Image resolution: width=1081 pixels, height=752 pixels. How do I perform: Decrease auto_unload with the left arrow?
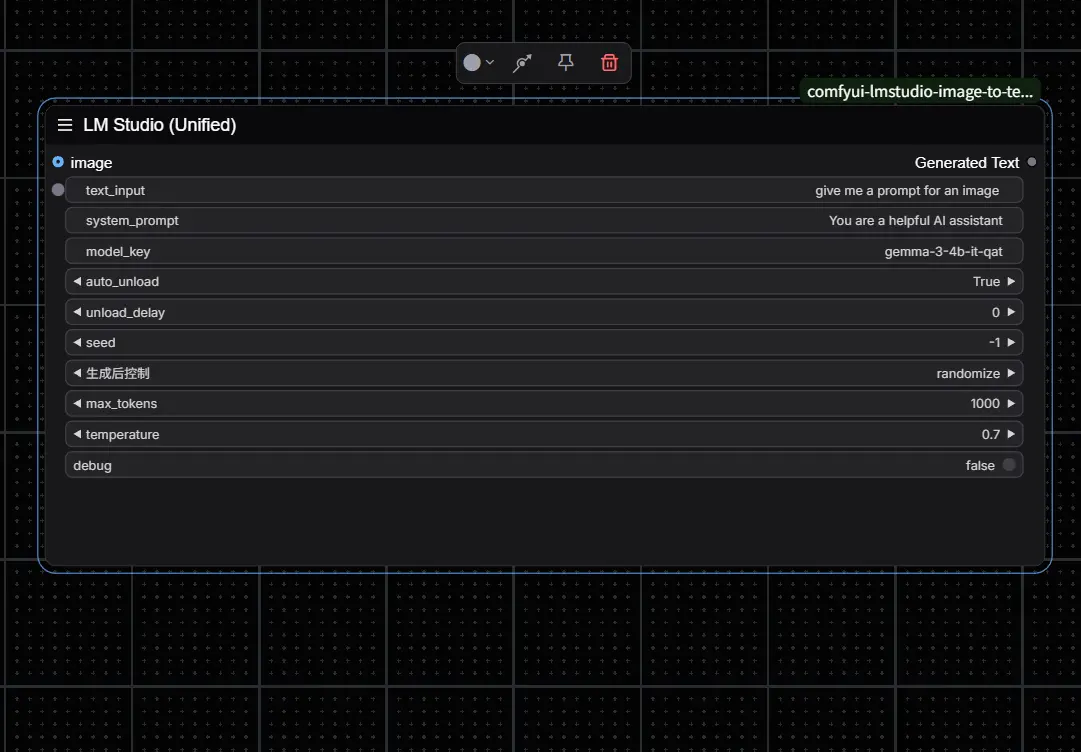tap(77, 281)
